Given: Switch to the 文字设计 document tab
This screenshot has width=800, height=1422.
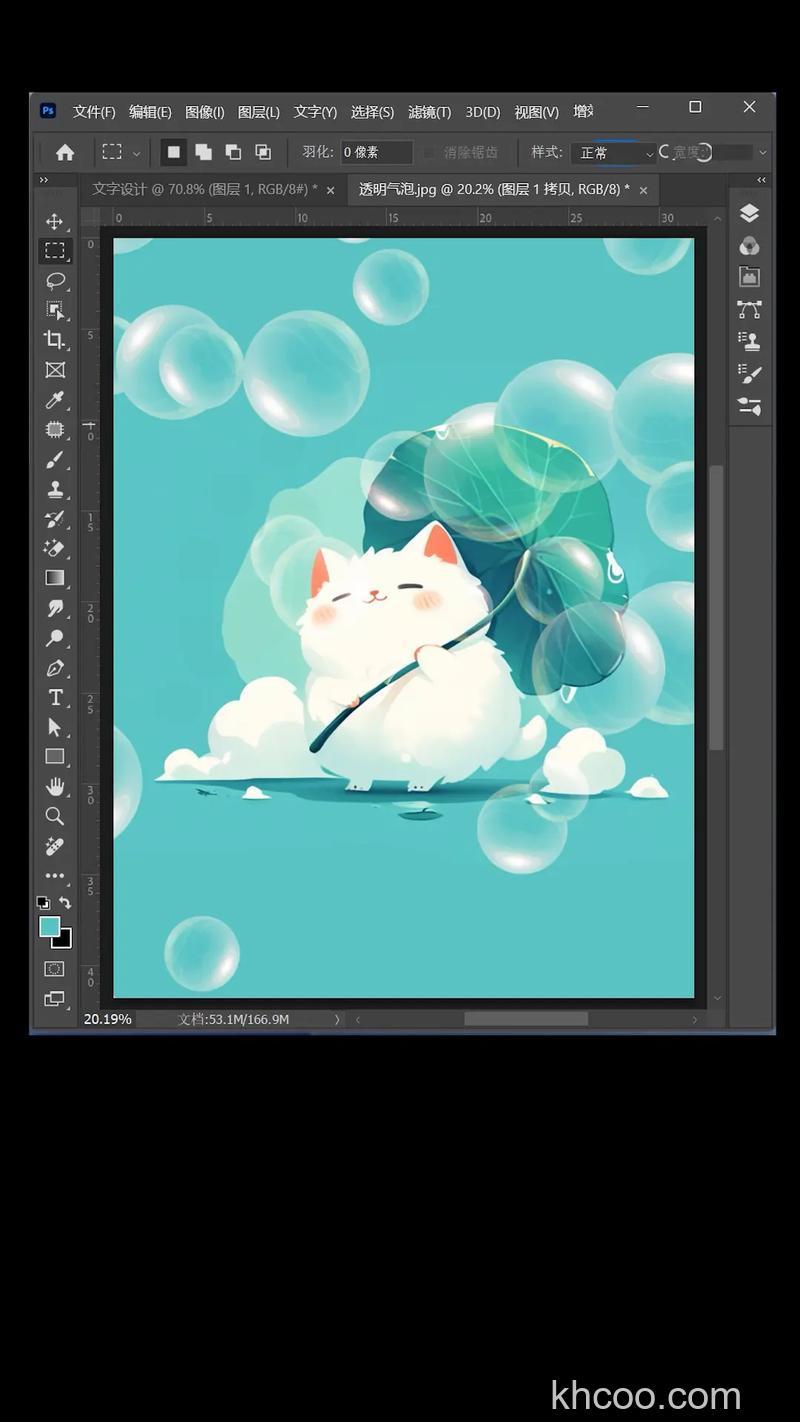Looking at the screenshot, I should 204,189.
